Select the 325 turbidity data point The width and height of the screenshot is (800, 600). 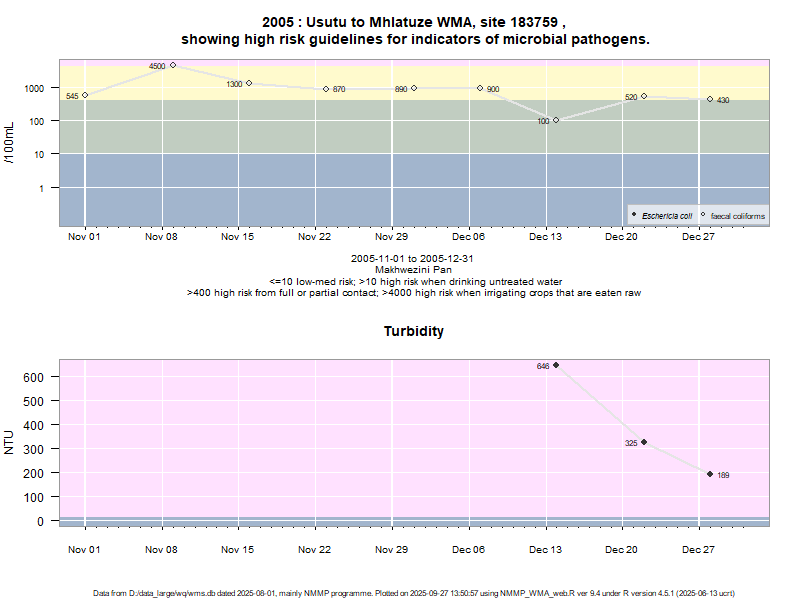click(644, 442)
